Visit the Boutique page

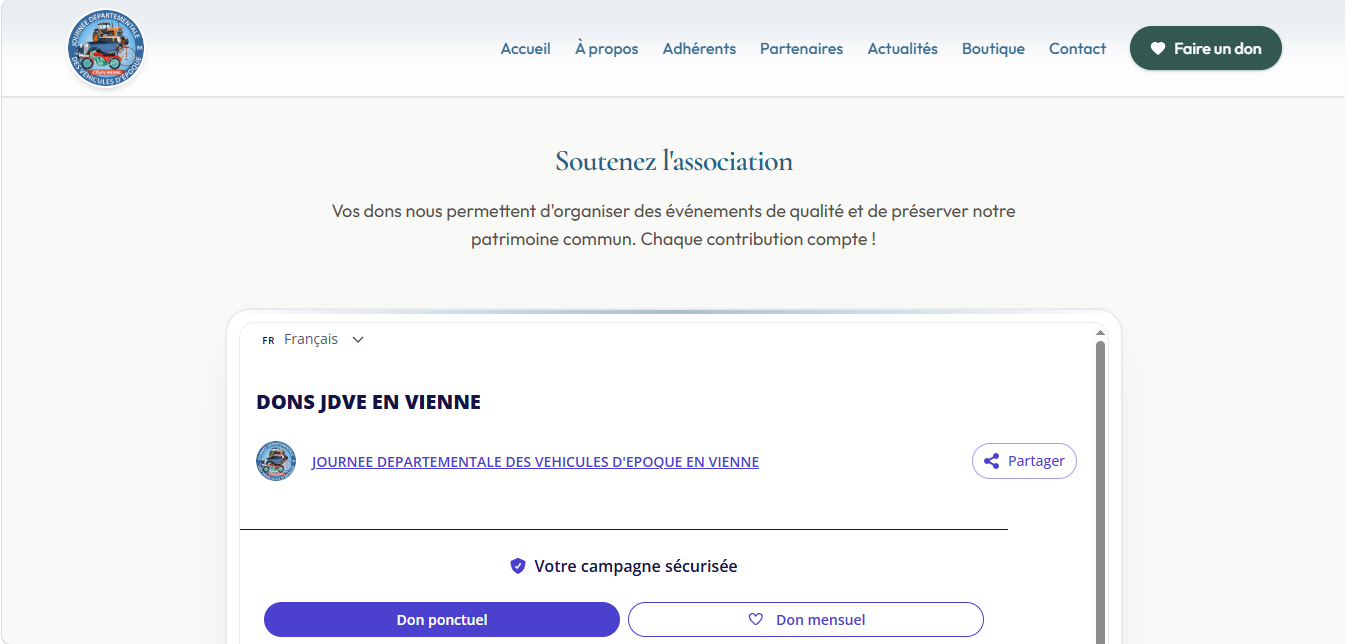coord(993,49)
